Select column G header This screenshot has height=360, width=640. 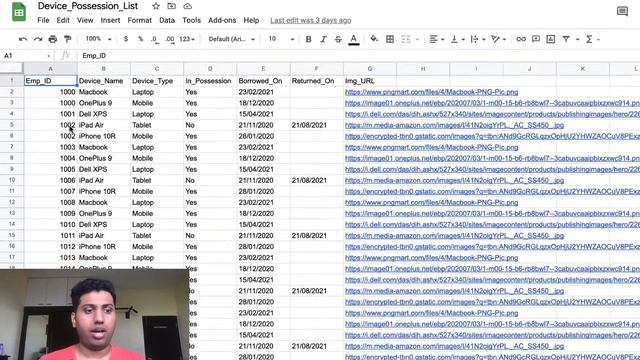370,69
